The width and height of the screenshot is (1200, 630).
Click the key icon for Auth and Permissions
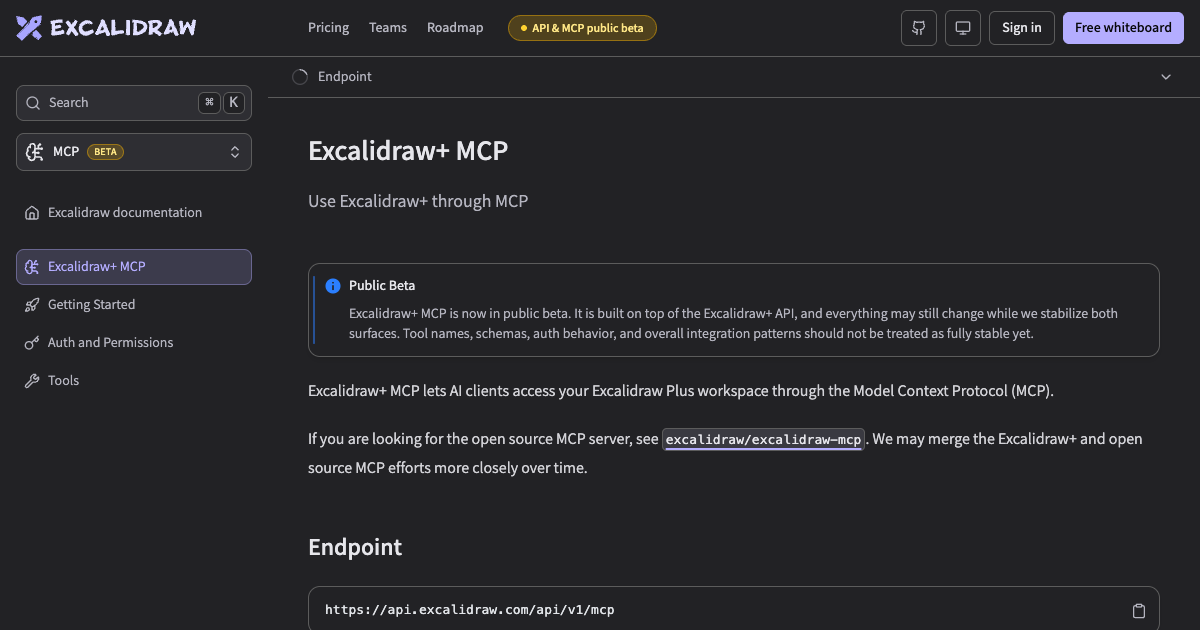tap(32, 343)
